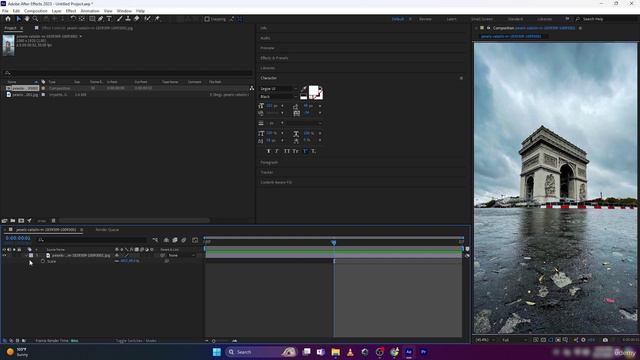This screenshot has width=640, height=360.
Task: Open the Parent & Link None dropdown
Action: 181,256
